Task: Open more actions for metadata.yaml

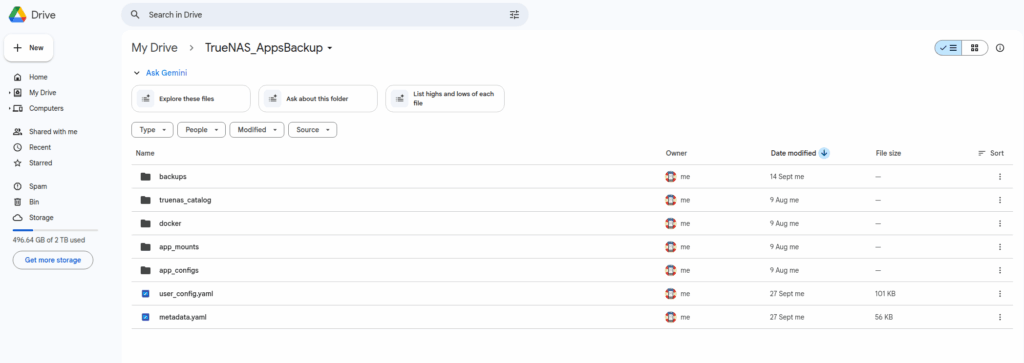Action: tap(999, 317)
